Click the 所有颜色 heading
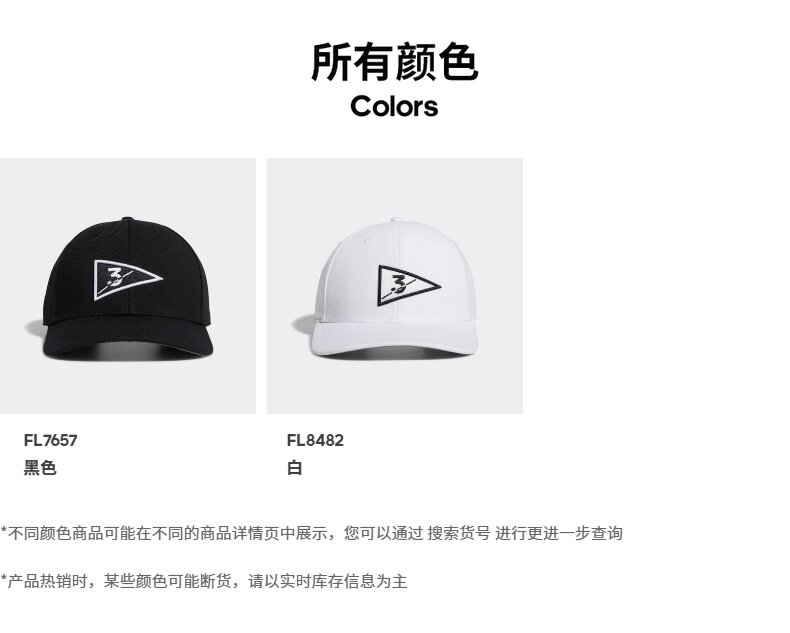 [x=394, y=62]
